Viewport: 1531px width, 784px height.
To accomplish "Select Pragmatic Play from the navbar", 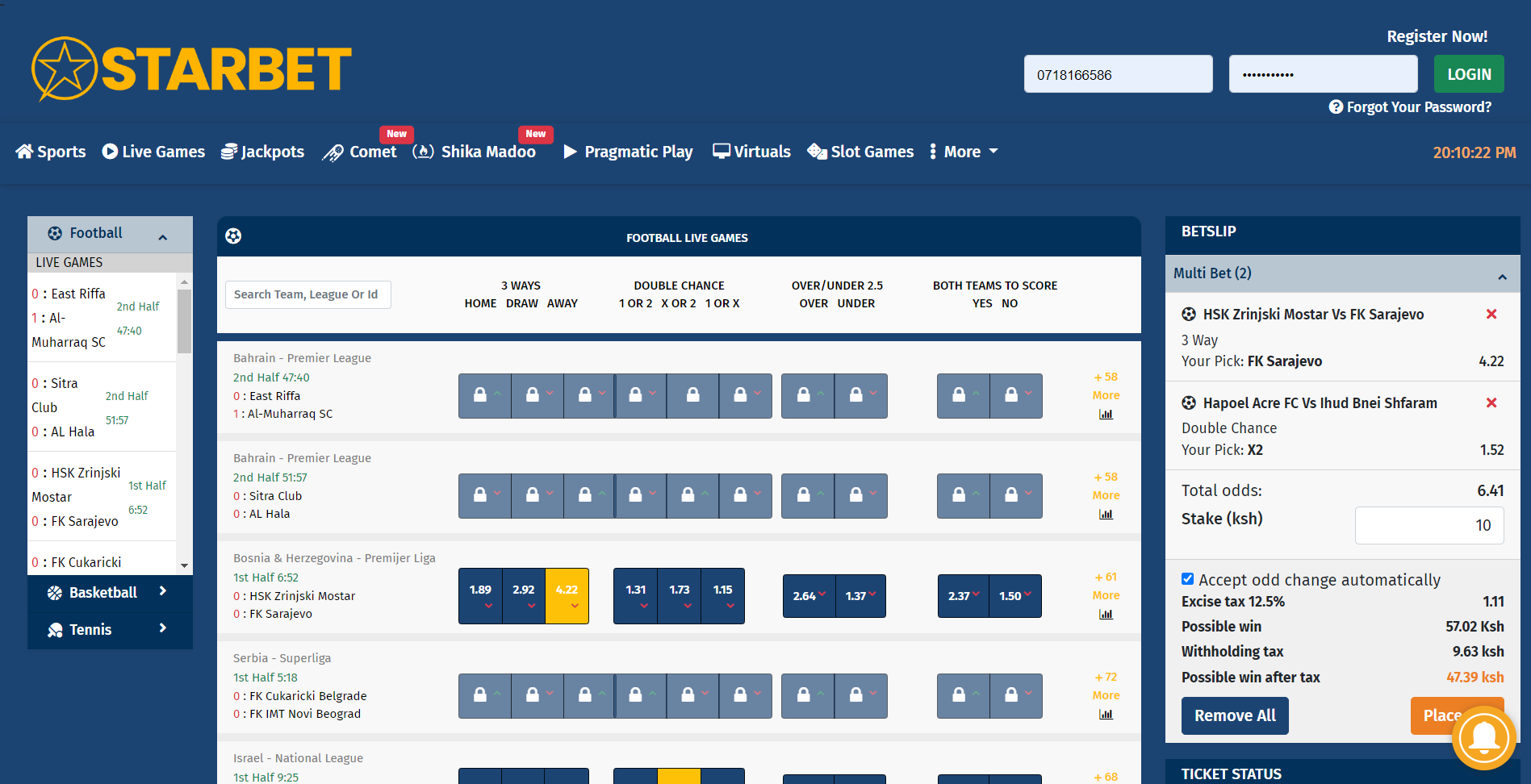I will point(628,152).
